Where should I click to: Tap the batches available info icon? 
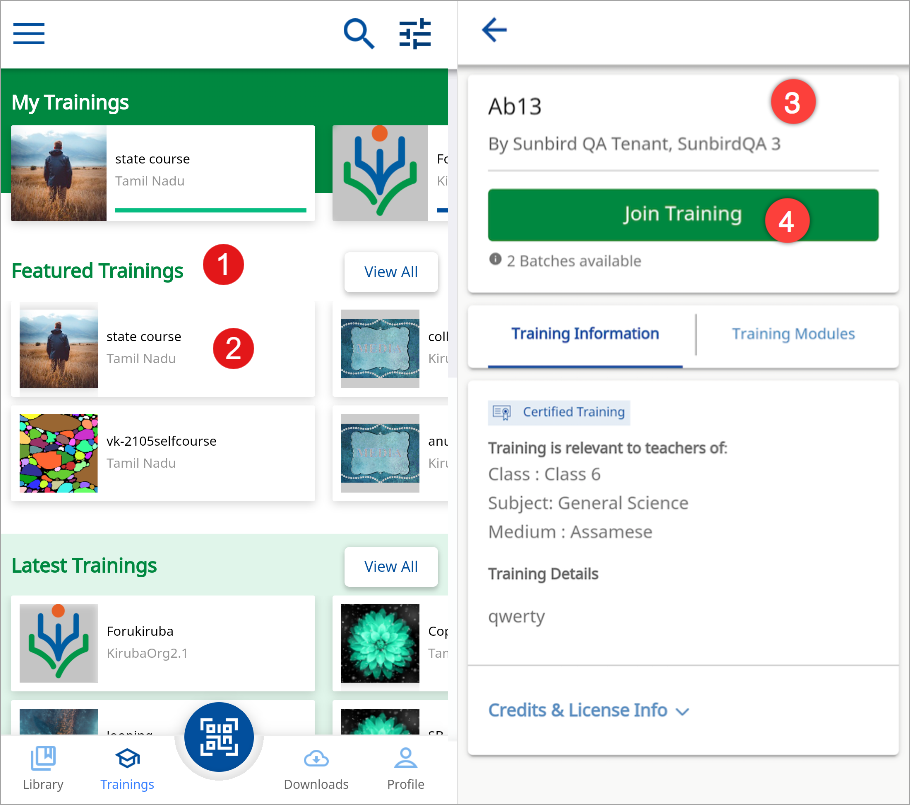tap(495, 259)
